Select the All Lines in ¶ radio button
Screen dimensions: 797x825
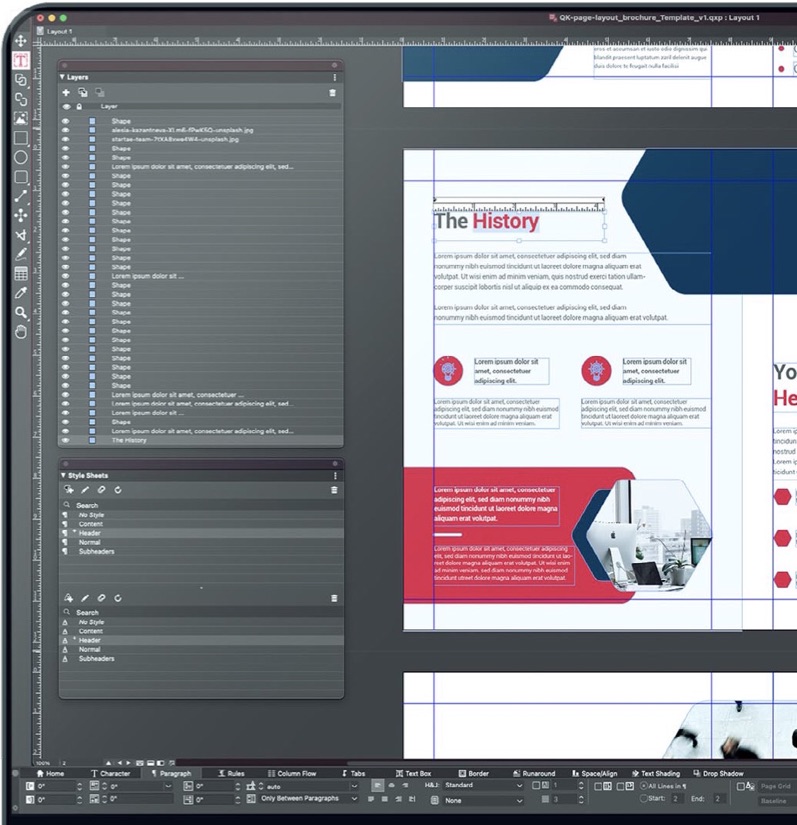pyautogui.click(x=645, y=786)
